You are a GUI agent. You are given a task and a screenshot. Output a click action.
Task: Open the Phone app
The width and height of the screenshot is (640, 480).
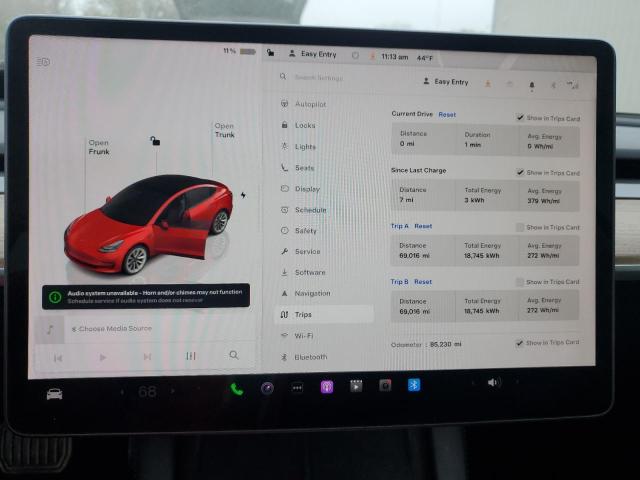[237, 389]
